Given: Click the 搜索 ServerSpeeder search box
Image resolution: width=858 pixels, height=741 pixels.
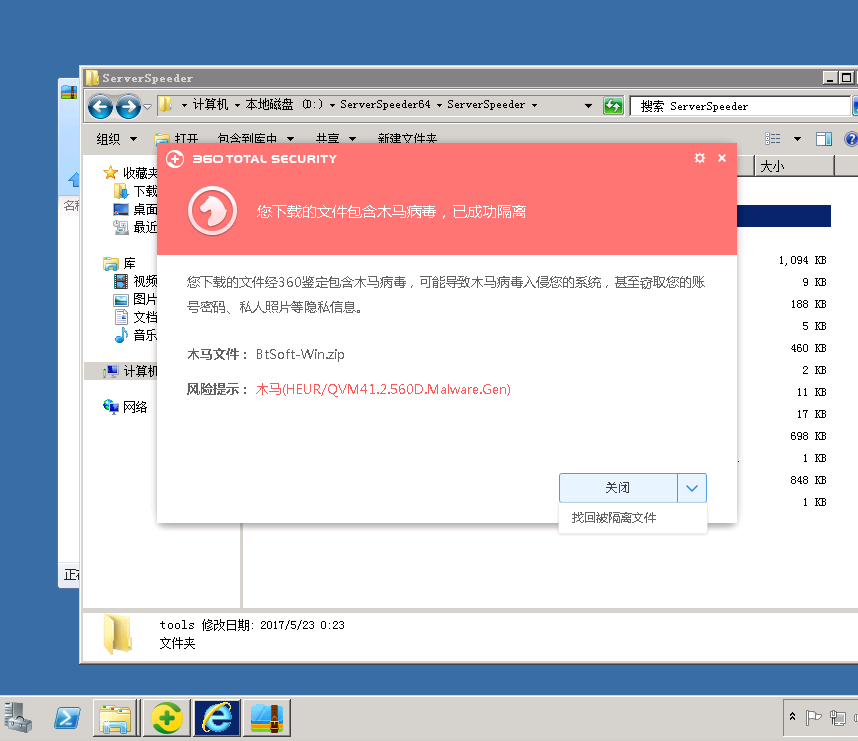Looking at the screenshot, I should 739,106.
